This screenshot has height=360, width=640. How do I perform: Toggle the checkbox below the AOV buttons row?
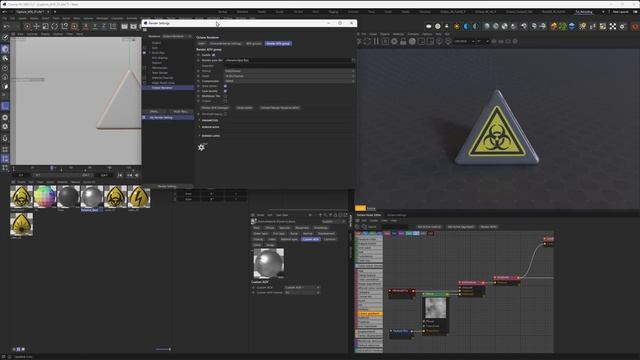click(x=225, y=114)
